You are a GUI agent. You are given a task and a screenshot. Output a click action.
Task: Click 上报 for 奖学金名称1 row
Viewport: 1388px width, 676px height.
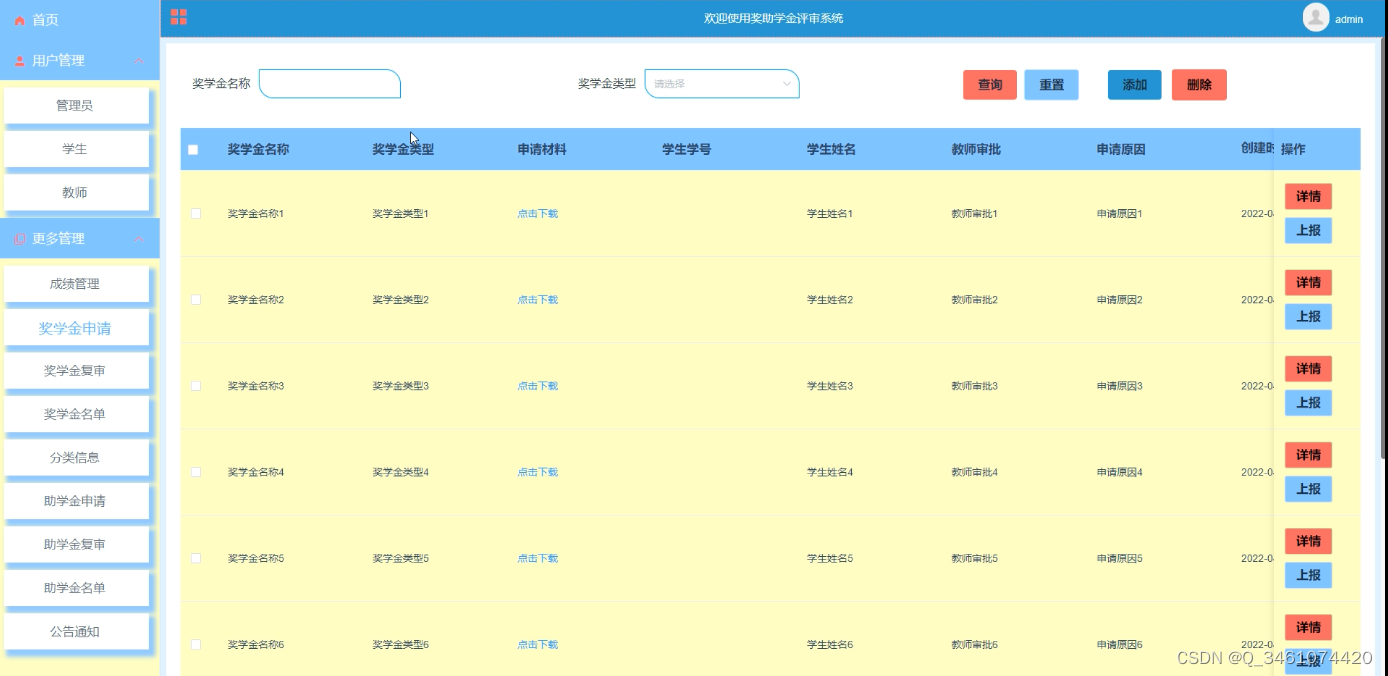[1308, 231]
